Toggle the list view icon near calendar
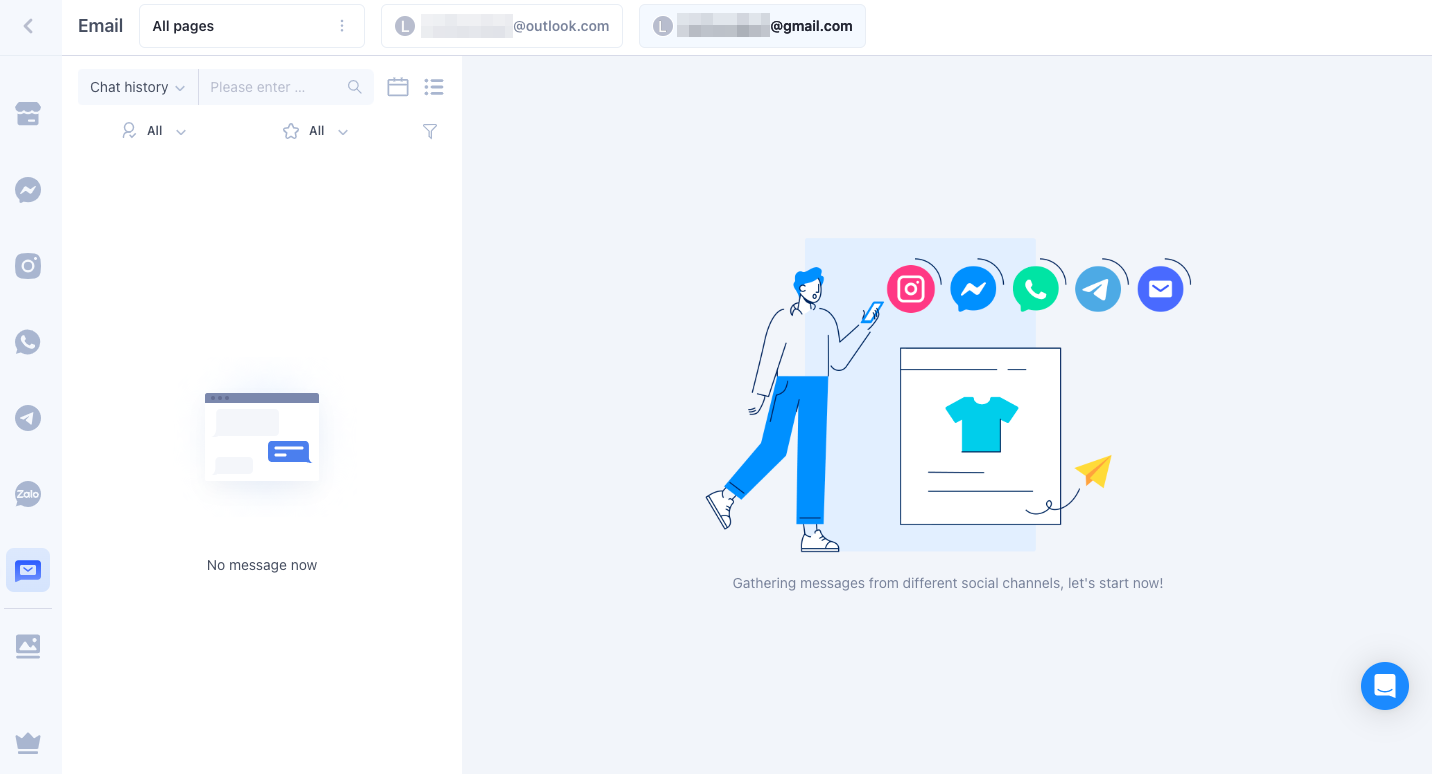The image size is (1432, 774). pyautogui.click(x=433, y=87)
